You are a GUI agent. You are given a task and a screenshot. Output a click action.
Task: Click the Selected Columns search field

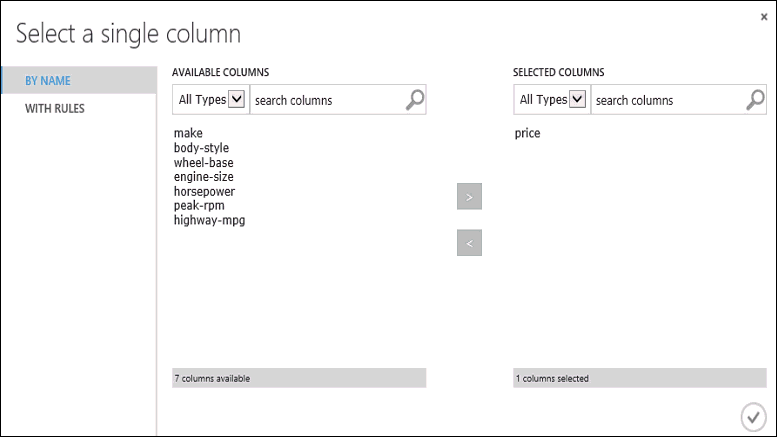[666, 100]
